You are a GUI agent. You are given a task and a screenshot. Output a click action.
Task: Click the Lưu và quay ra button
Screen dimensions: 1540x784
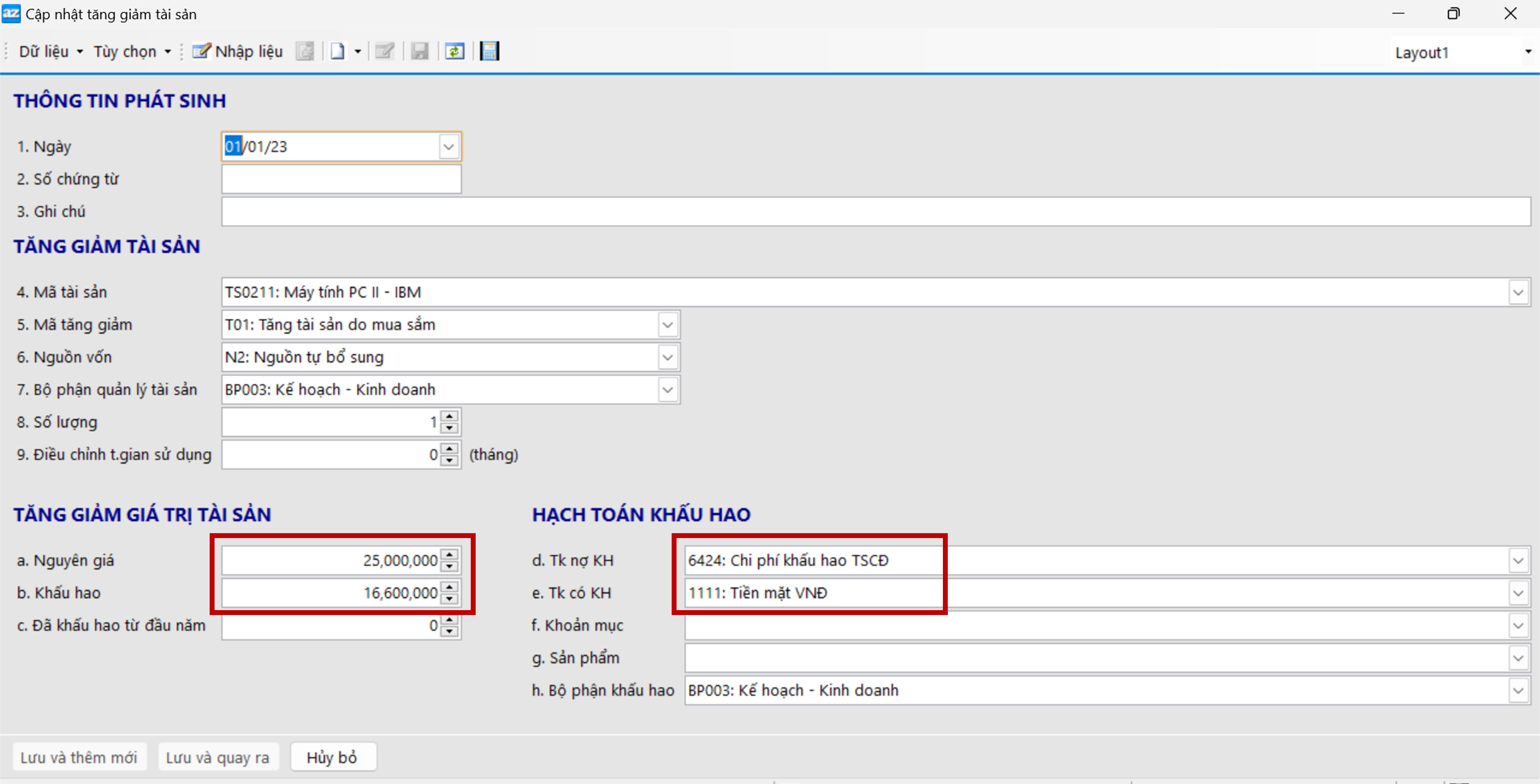pos(218,757)
